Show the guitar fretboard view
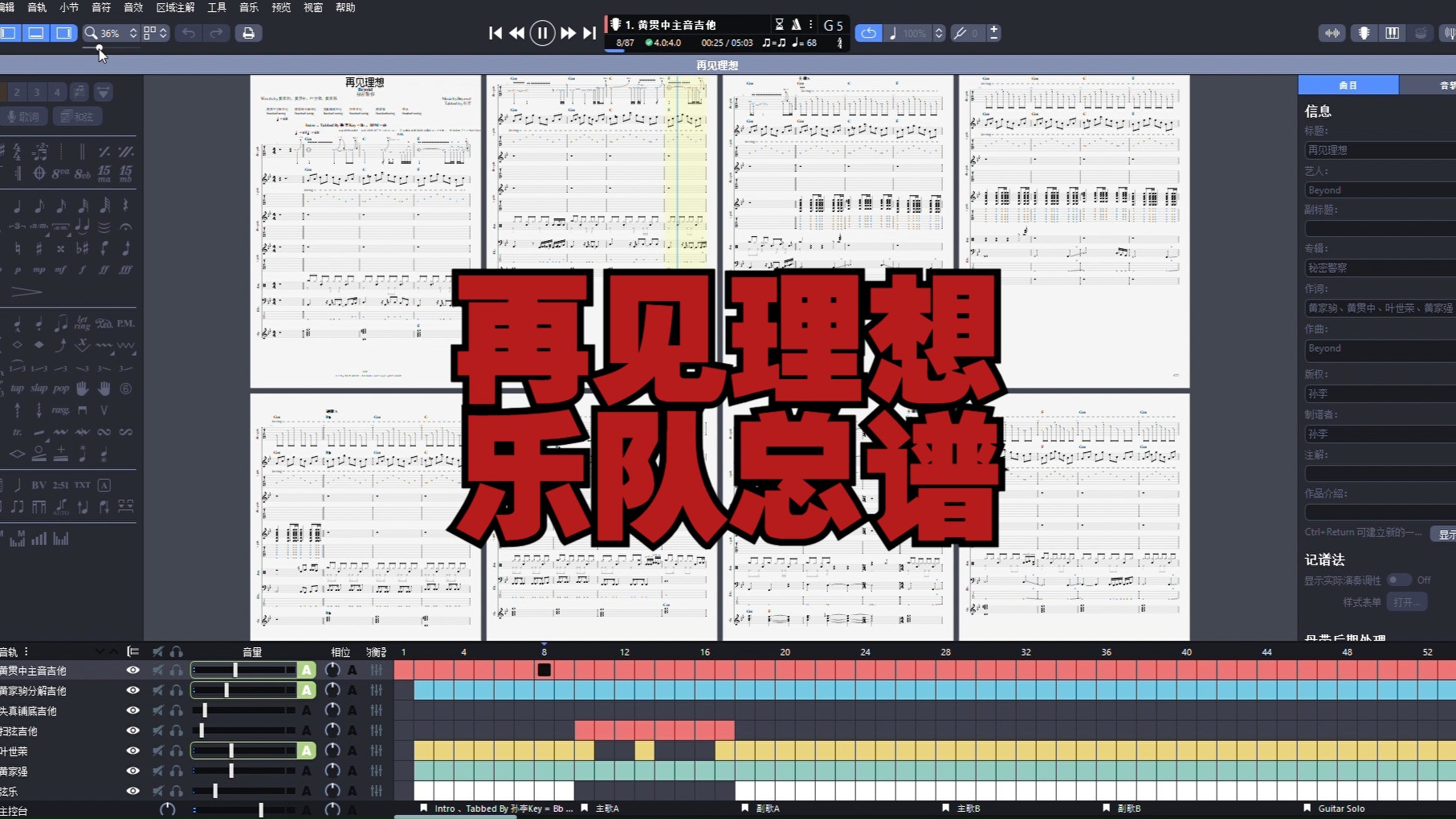Screen dimensions: 1456x819 point(1364,33)
